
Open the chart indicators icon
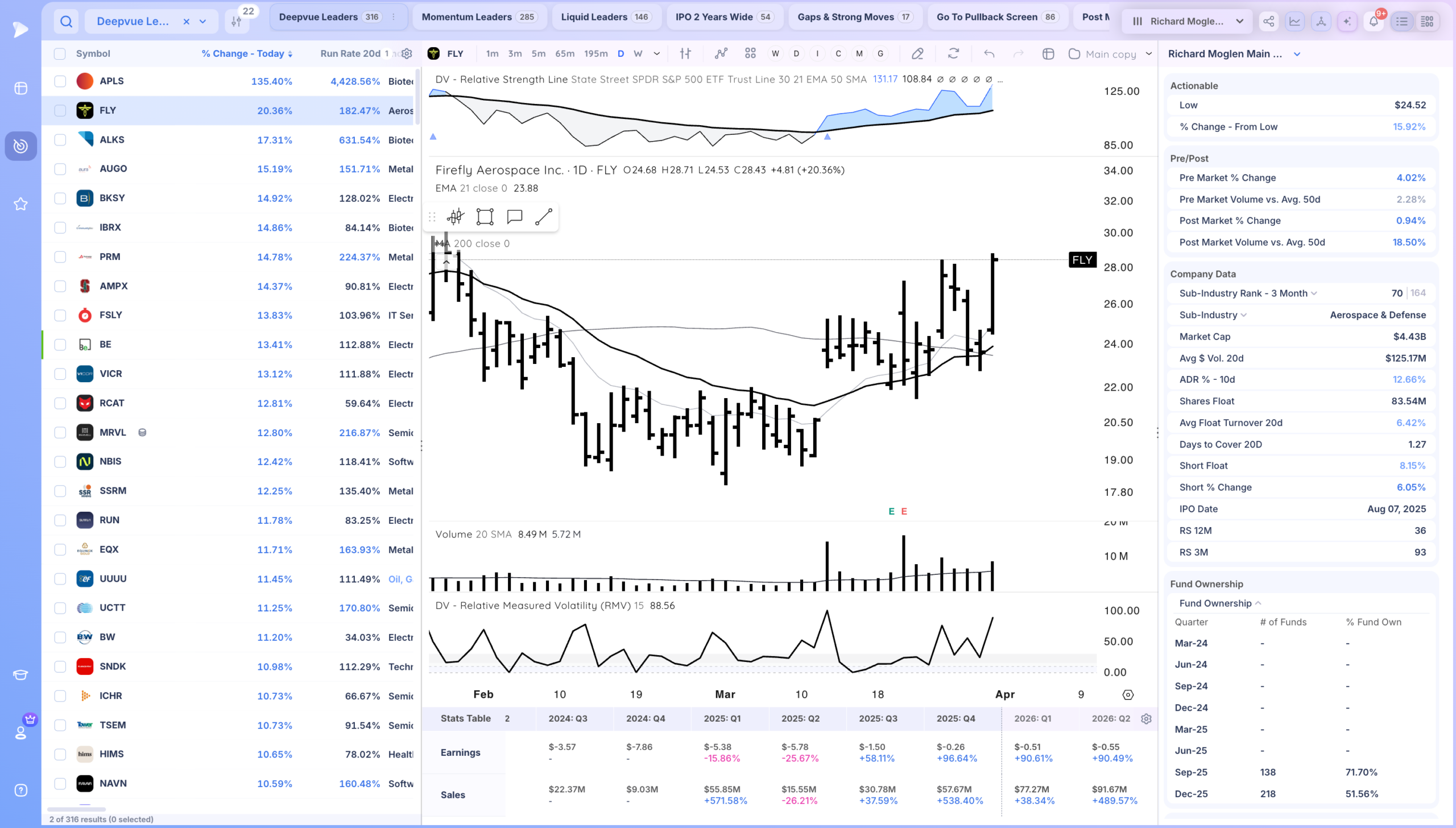point(721,53)
